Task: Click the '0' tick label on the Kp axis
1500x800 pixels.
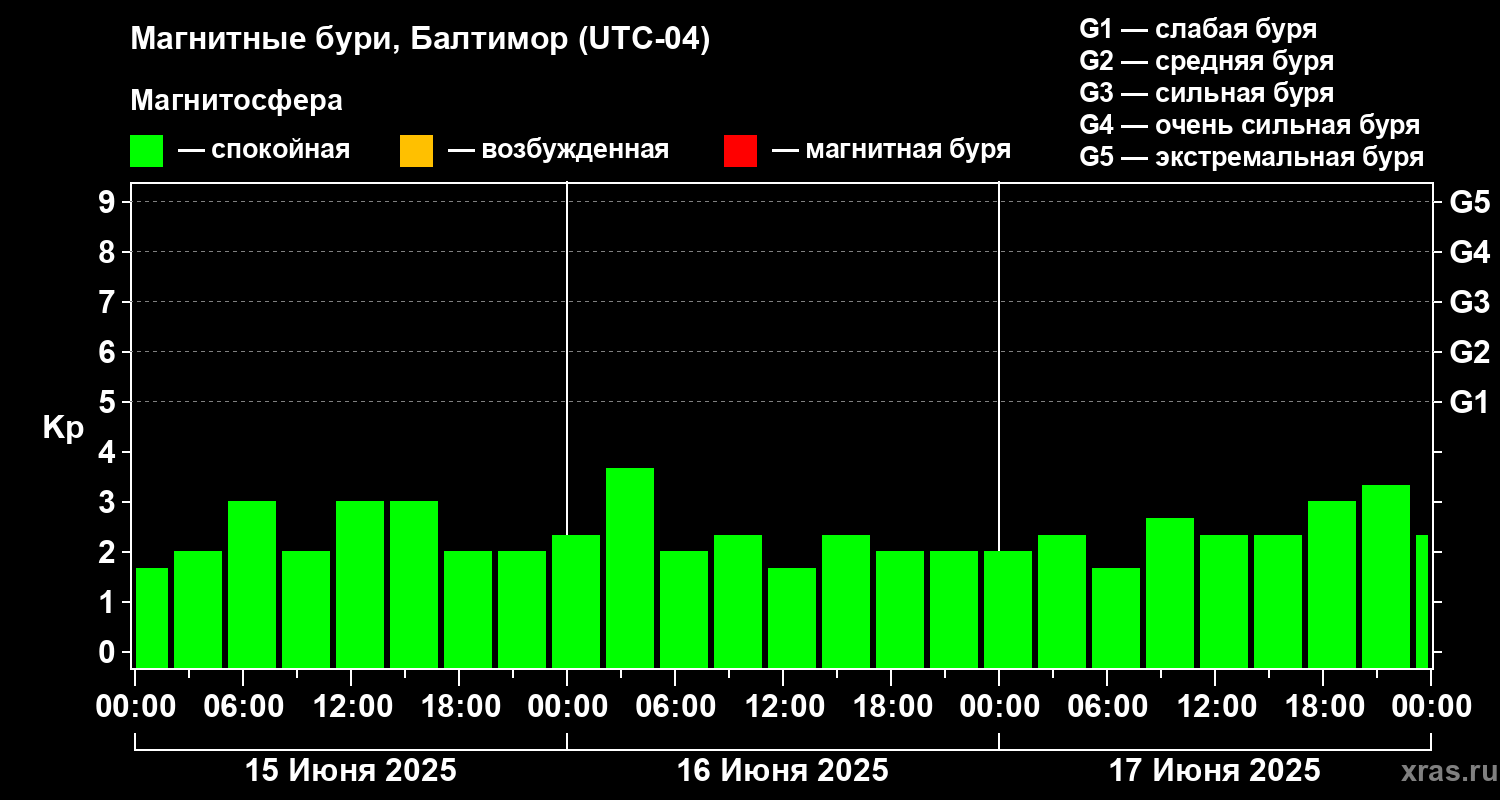Action: (109, 652)
